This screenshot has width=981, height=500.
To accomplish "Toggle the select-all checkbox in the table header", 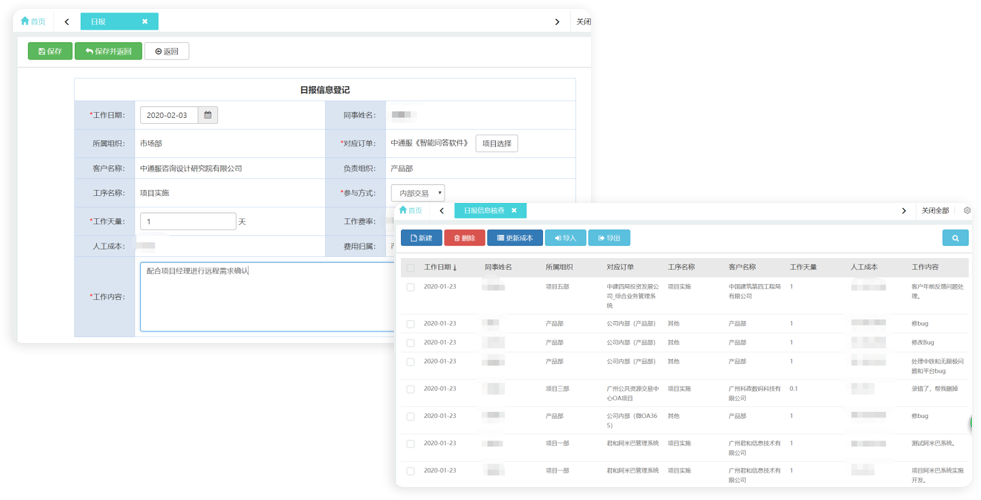I will [410, 268].
